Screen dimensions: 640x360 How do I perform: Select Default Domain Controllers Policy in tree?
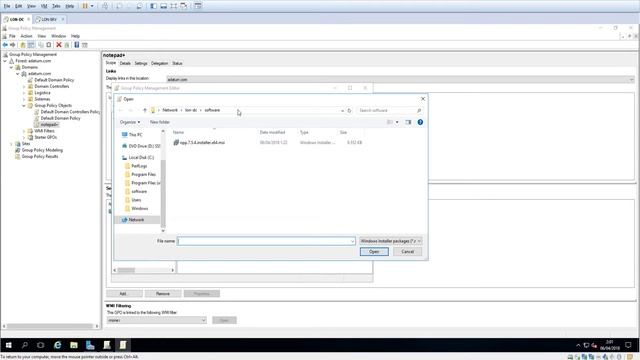coord(69,112)
